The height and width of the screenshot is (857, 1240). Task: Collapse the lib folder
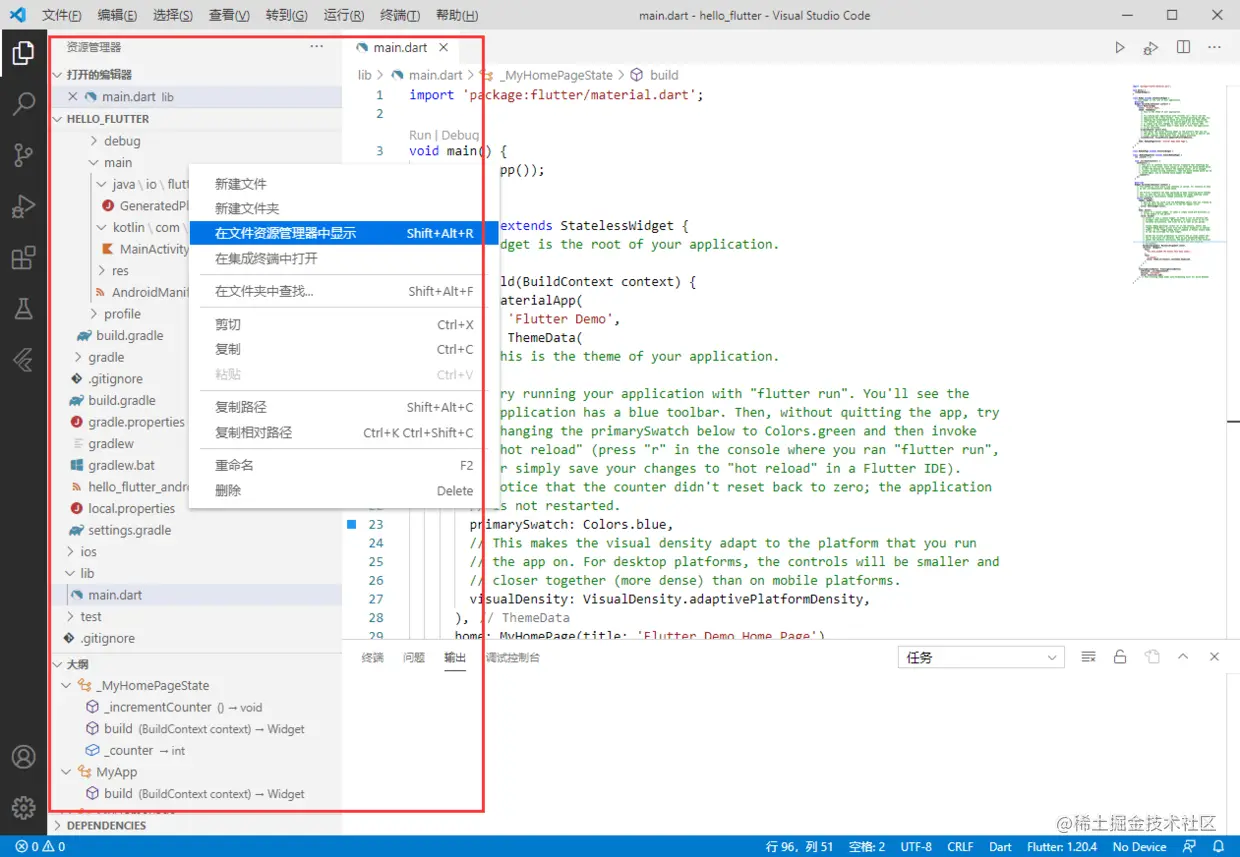click(x=70, y=573)
